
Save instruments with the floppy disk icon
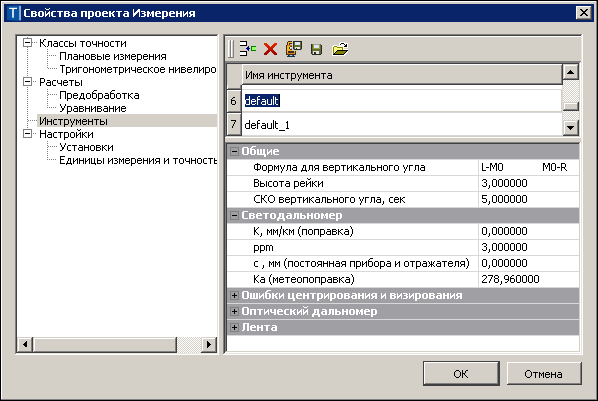pyautogui.click(x=316, y=49)
